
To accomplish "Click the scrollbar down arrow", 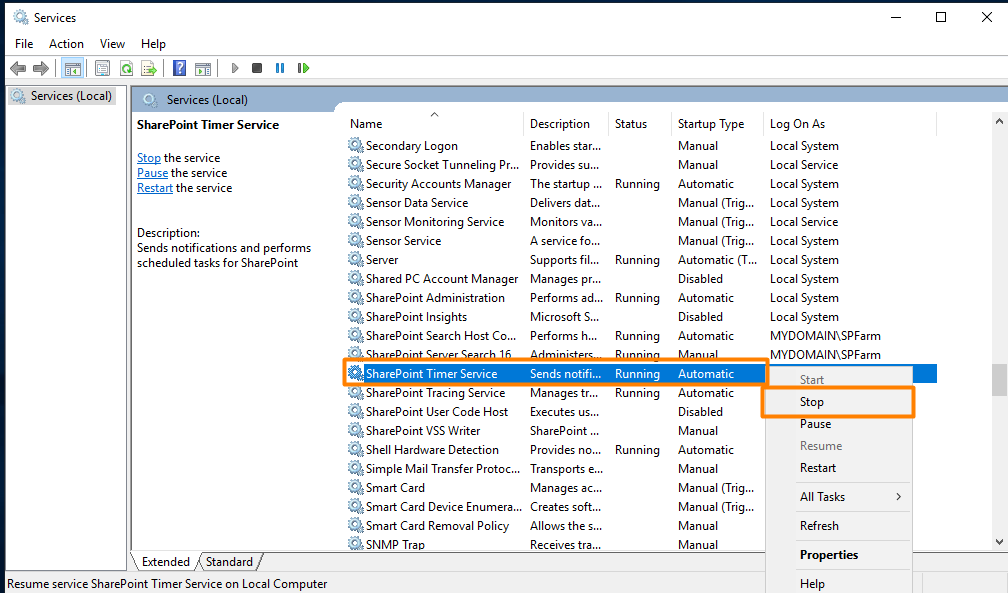I will coord(999,542).
